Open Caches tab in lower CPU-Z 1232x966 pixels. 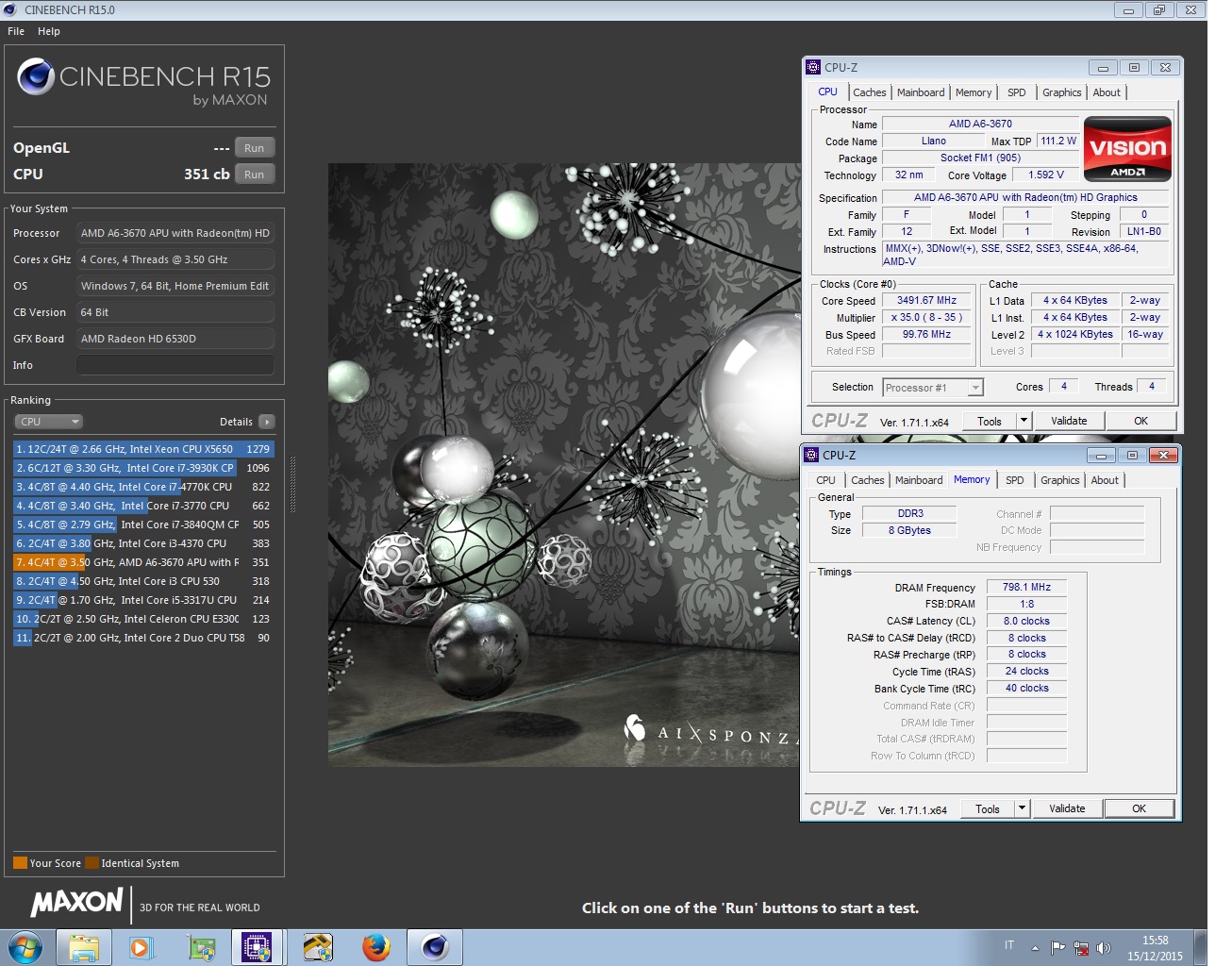coord(867,480)
